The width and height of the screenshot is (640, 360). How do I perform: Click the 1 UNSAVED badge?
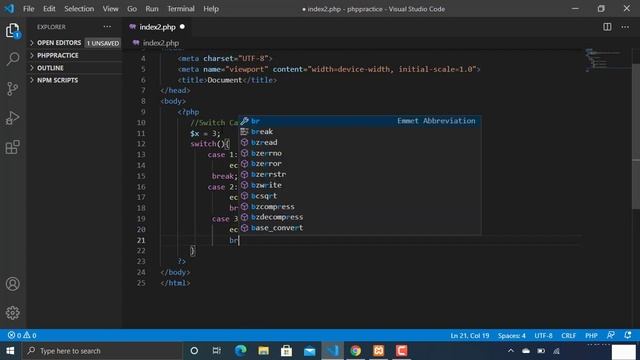coord(103,43)
